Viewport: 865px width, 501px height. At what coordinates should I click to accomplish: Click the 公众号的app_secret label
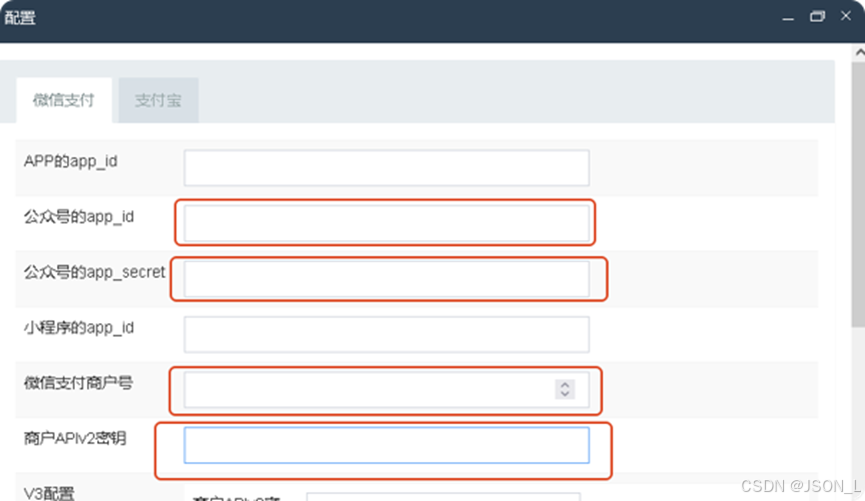94,272
